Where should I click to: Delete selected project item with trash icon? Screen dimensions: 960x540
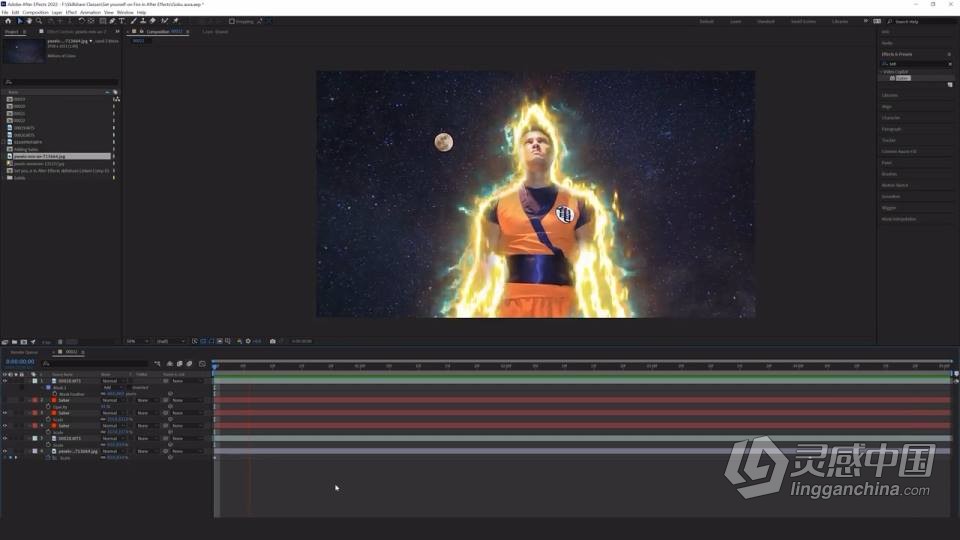pos(60,342)
